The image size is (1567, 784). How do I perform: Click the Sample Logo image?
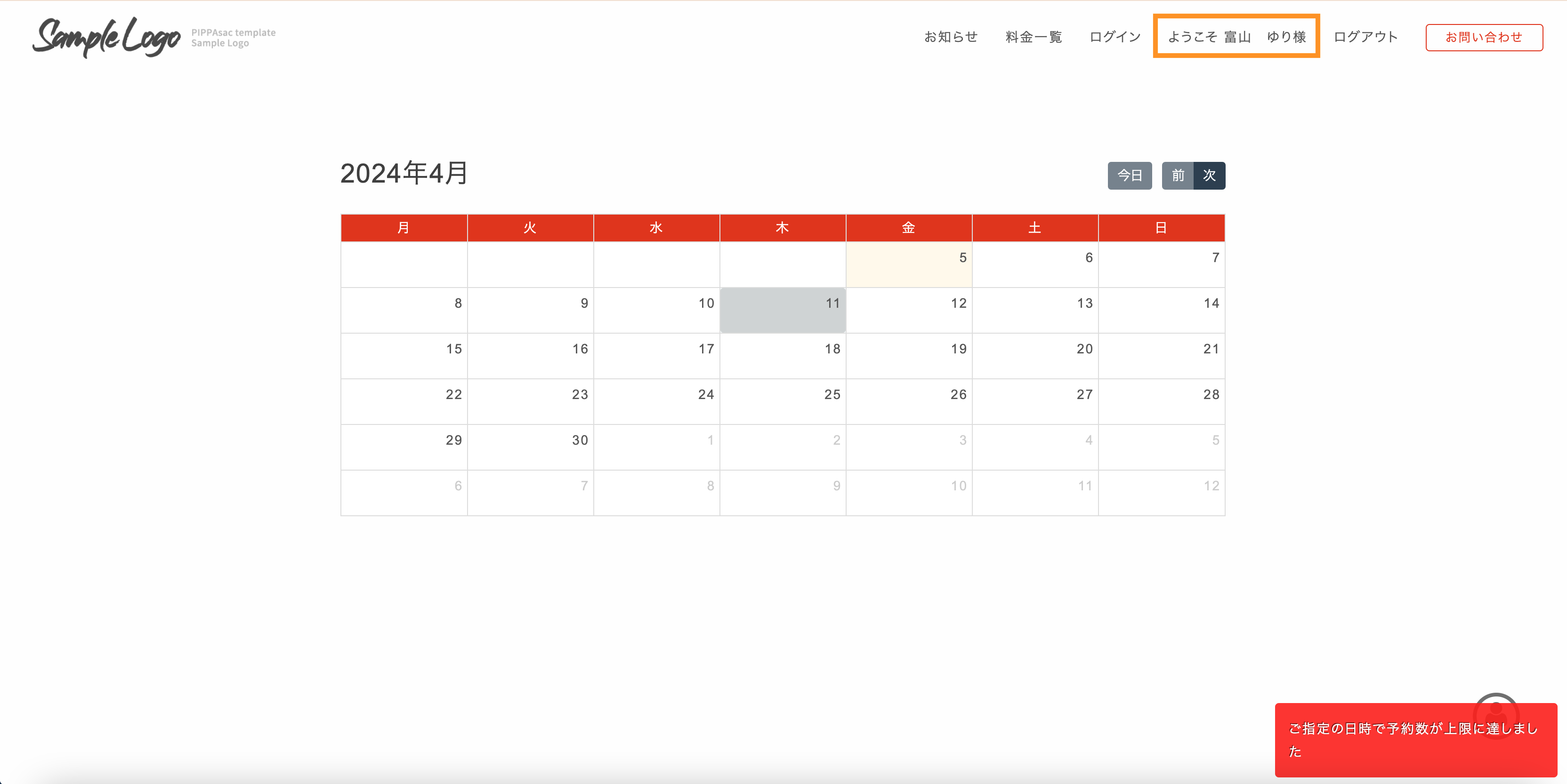[106, 37]
